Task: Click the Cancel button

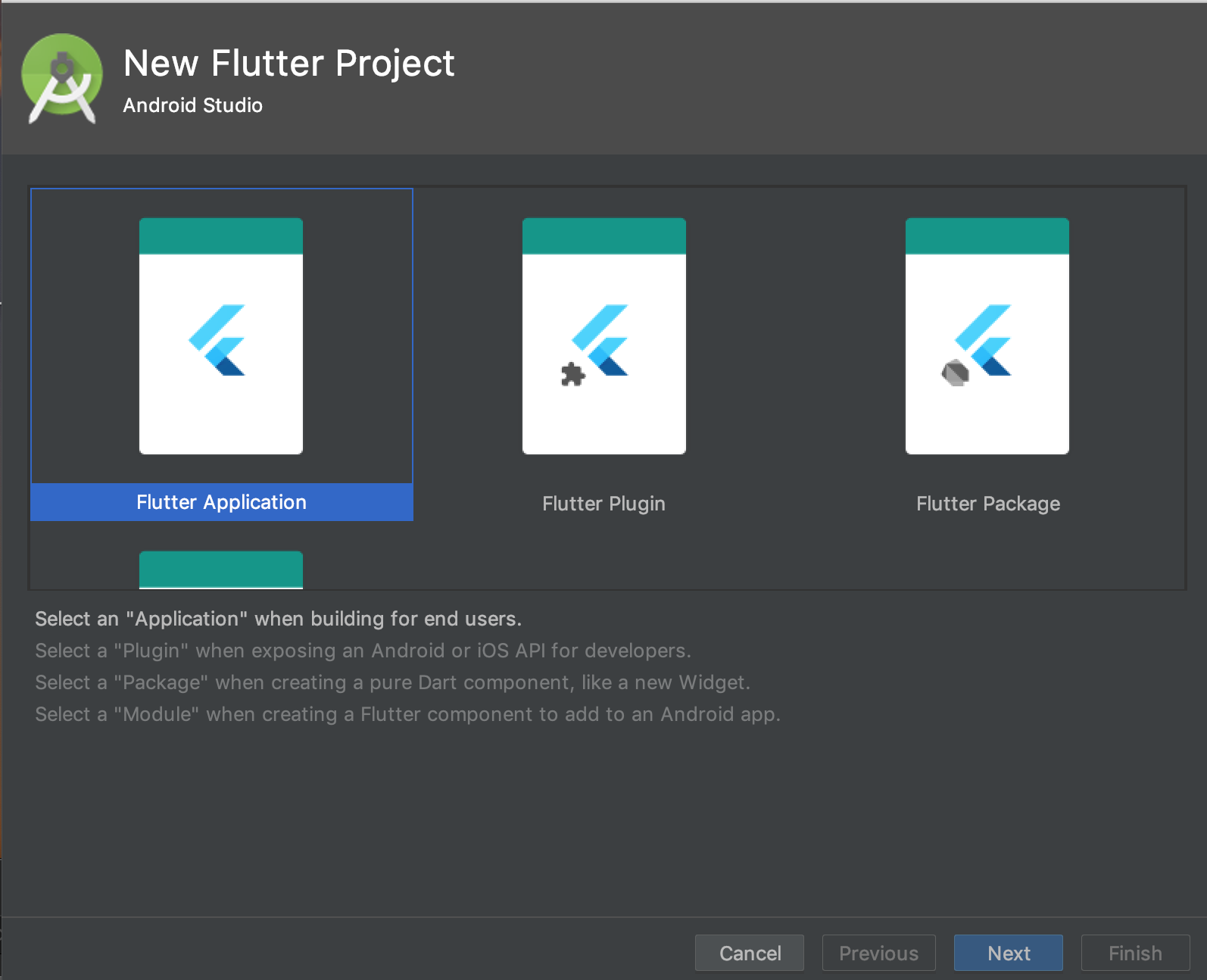Action: [x=750, y=953]
